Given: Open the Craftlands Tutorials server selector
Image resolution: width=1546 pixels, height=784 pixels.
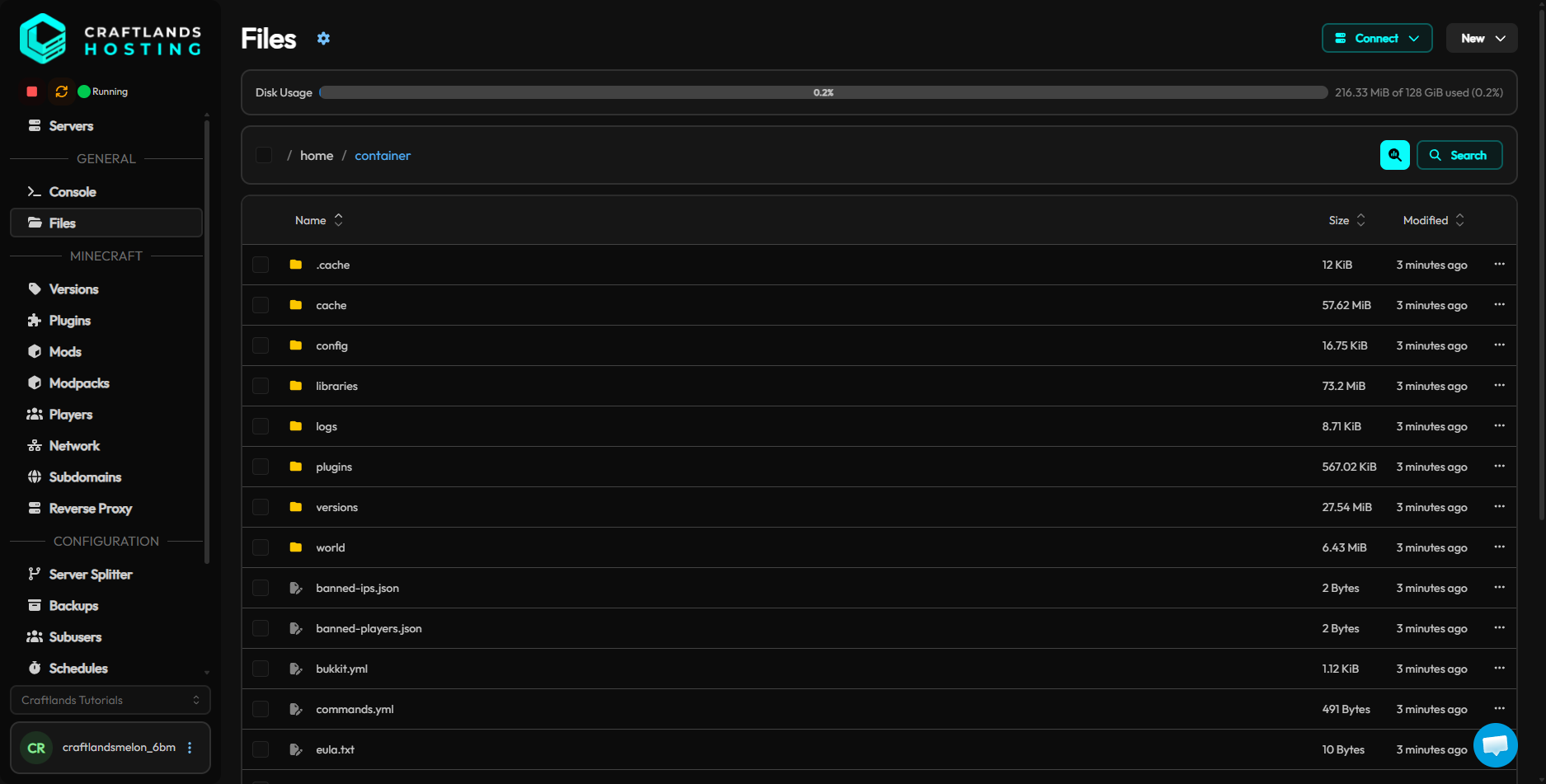Looking at the screenshot, I should click(x=110, y=700).
